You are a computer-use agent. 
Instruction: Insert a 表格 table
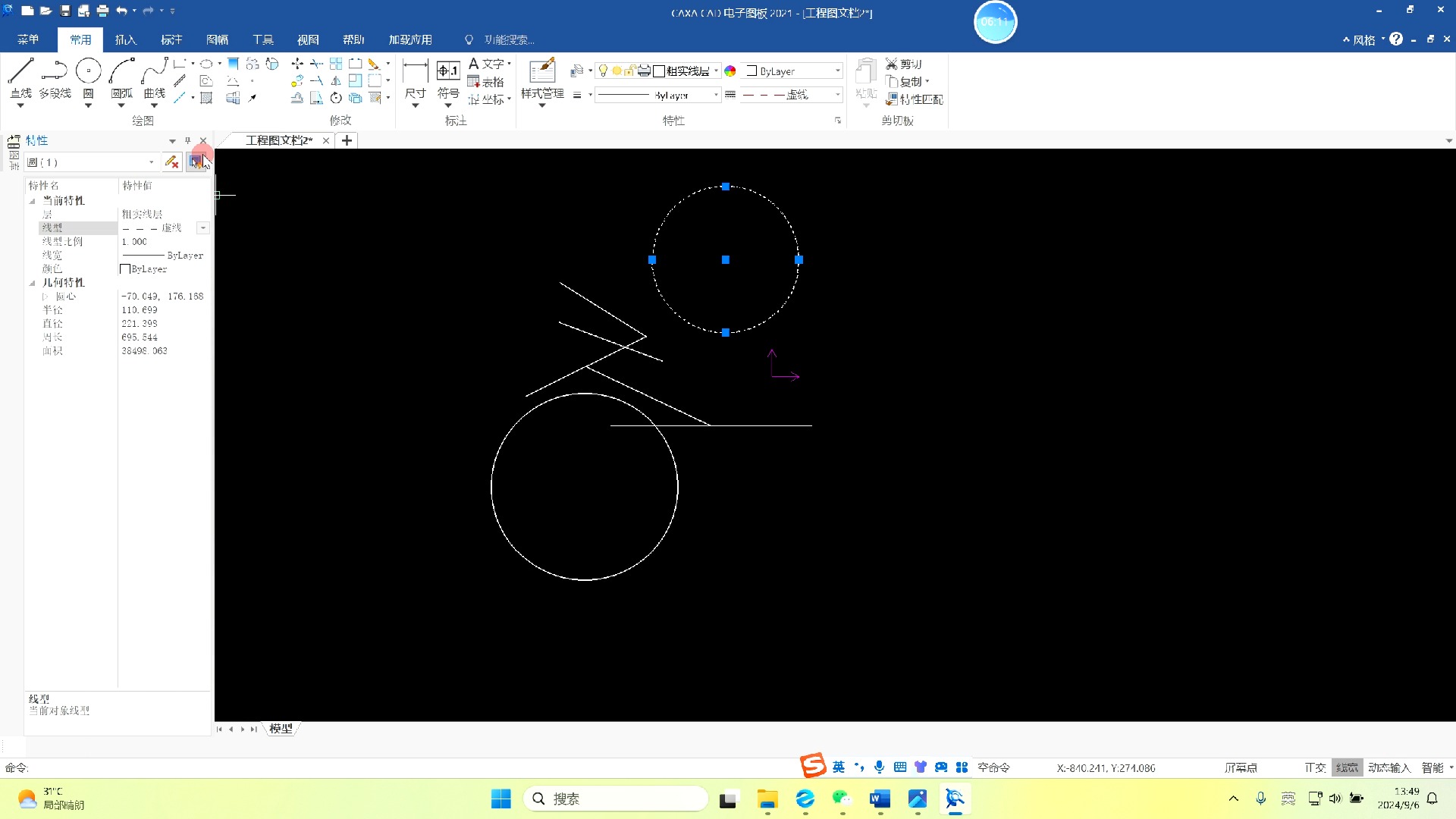486,82
